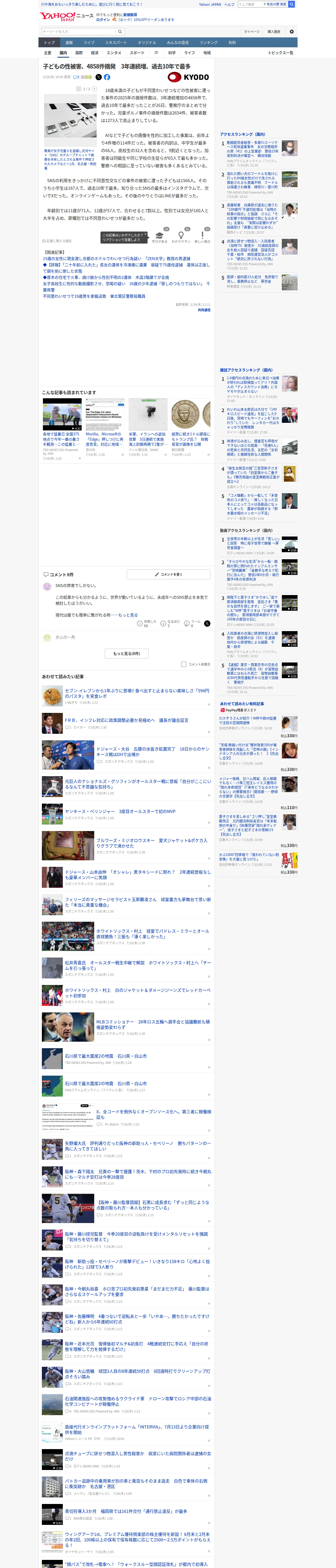Screen dimensions: 336x1568
Task: Open トピックス一覧 link
Action: [x=281, y=53]
